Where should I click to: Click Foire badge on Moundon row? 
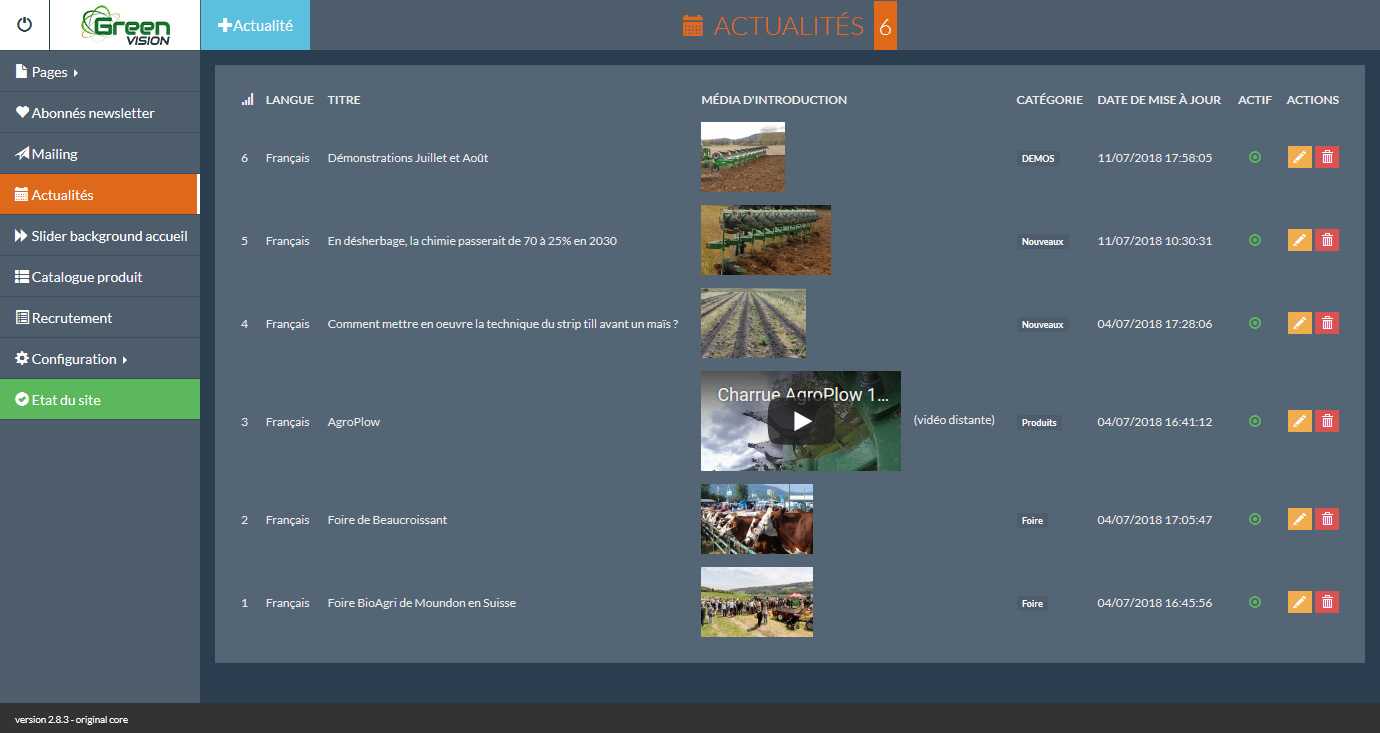1032,603
